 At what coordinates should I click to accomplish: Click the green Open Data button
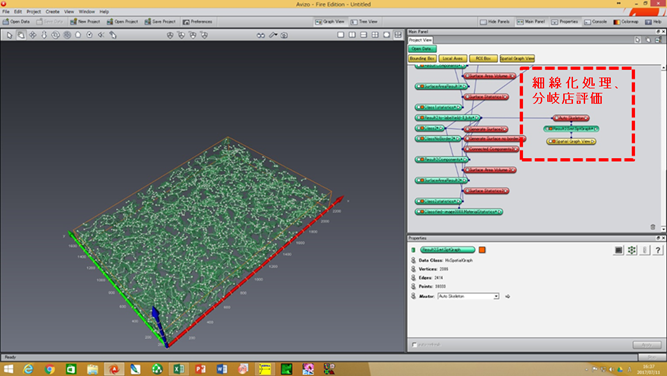click(422, 49)
